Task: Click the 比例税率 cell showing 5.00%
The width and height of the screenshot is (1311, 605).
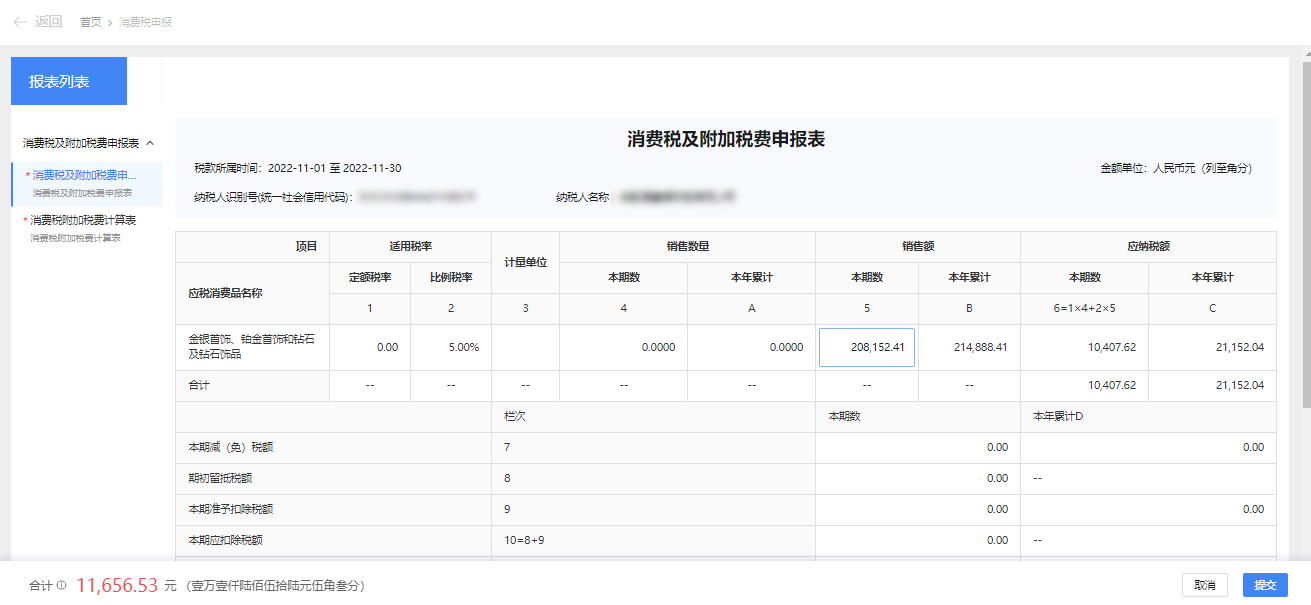Action: pyautogui.click(x=450, y=348)
